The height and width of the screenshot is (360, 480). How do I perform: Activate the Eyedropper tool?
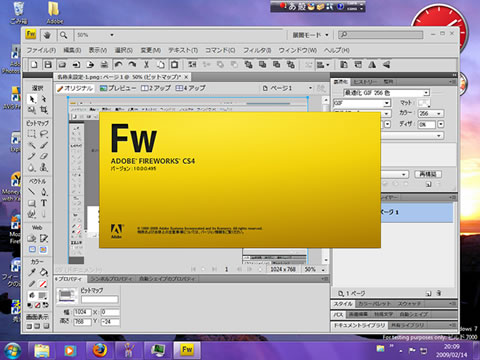[32, 272]
